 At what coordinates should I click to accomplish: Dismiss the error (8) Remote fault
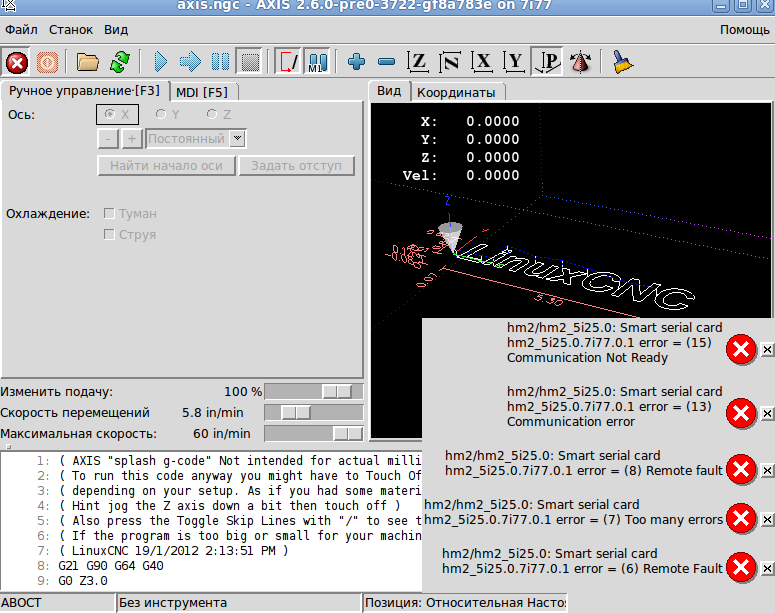coord(767,470)
